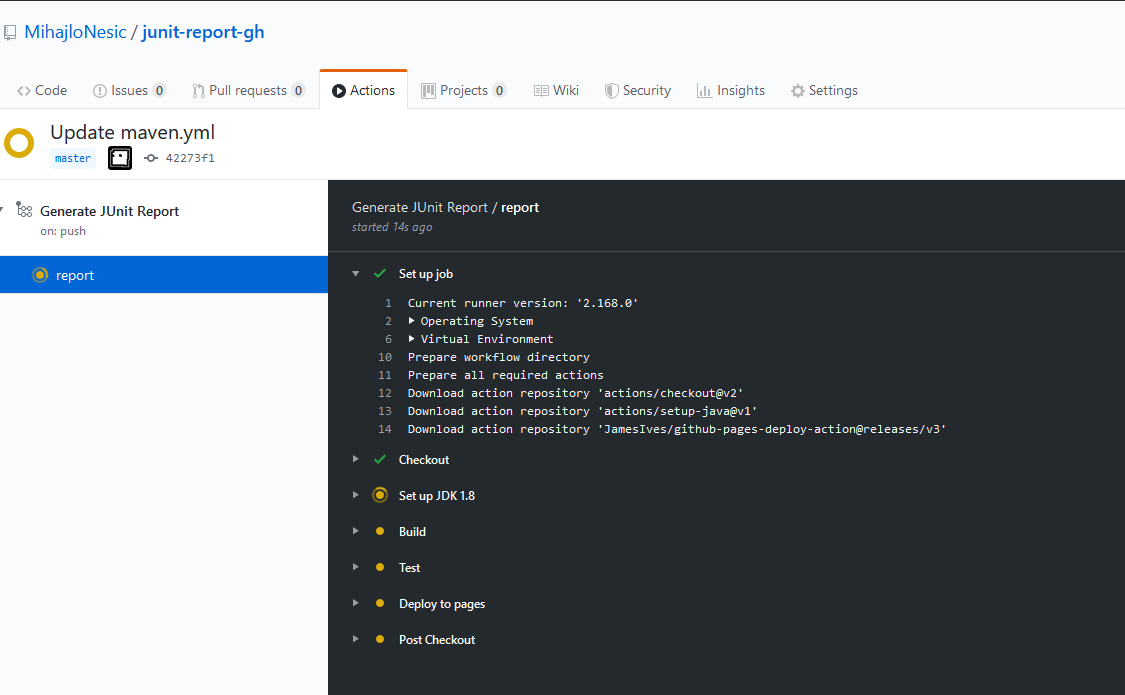1125x695 pixels.
Task: Click the green checkmark beside Set up job
Action: click(380, 273)
